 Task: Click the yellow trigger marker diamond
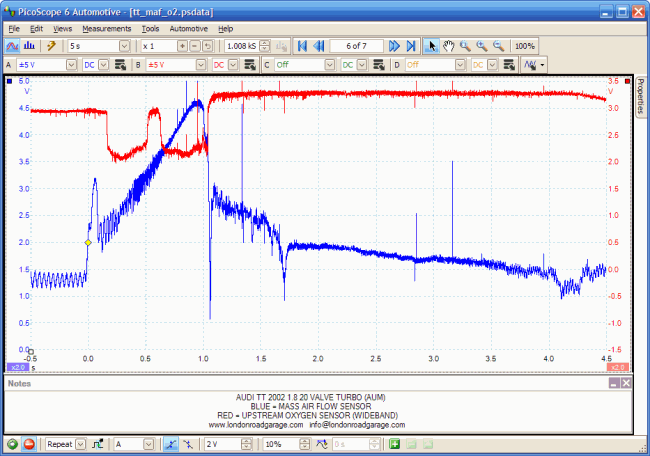point(88,242)
